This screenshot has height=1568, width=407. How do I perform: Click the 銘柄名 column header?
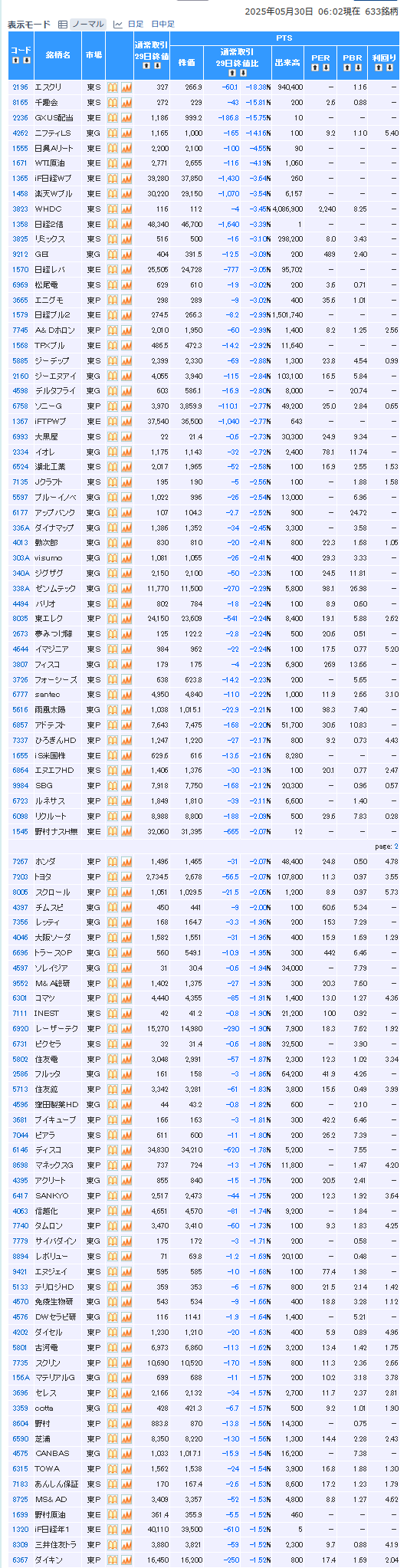pyautogui.click(x=58, y=55)
